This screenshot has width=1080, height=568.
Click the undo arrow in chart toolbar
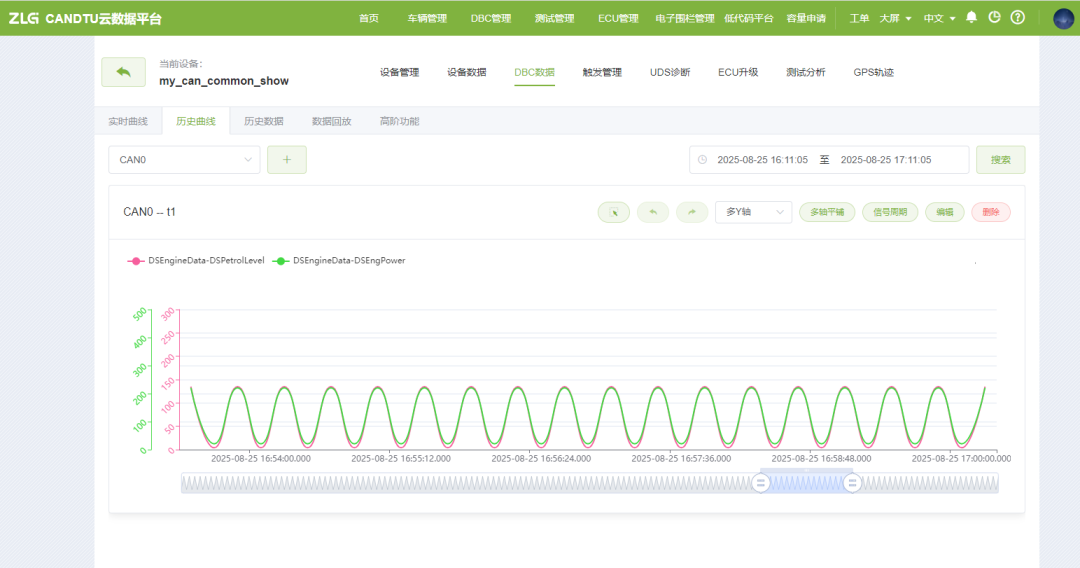(x=653, y=212)
